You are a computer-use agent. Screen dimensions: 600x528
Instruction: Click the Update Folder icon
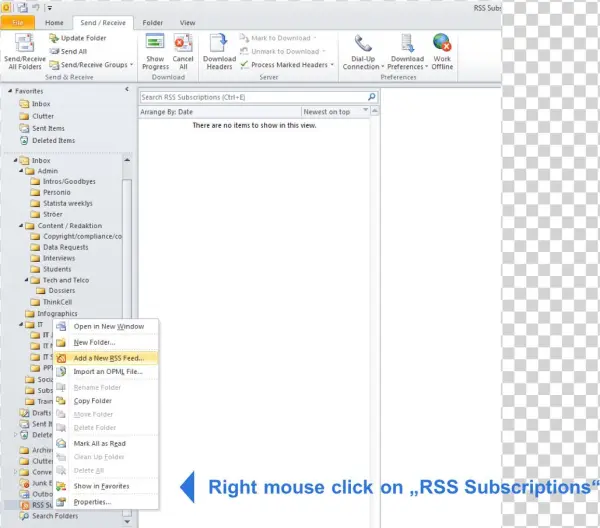click(x=76, y=38)
